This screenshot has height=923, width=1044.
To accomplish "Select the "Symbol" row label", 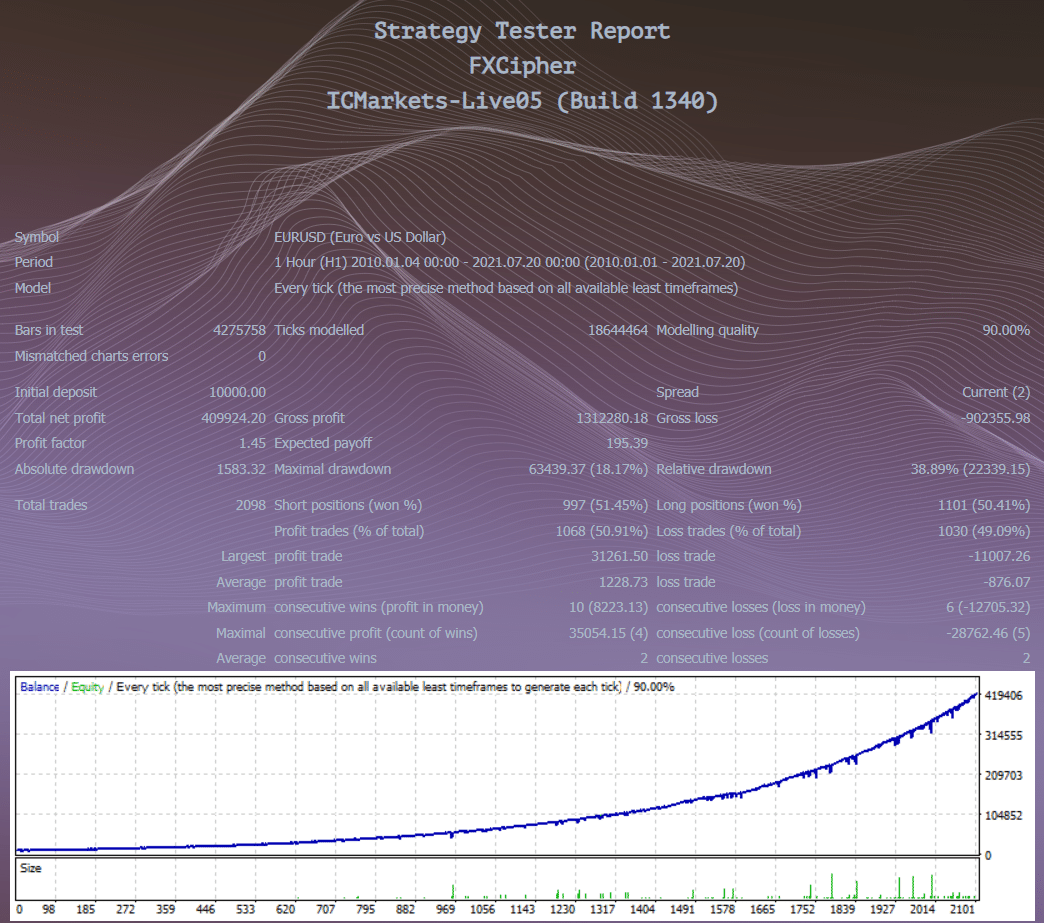I will (x=37, y=237).
